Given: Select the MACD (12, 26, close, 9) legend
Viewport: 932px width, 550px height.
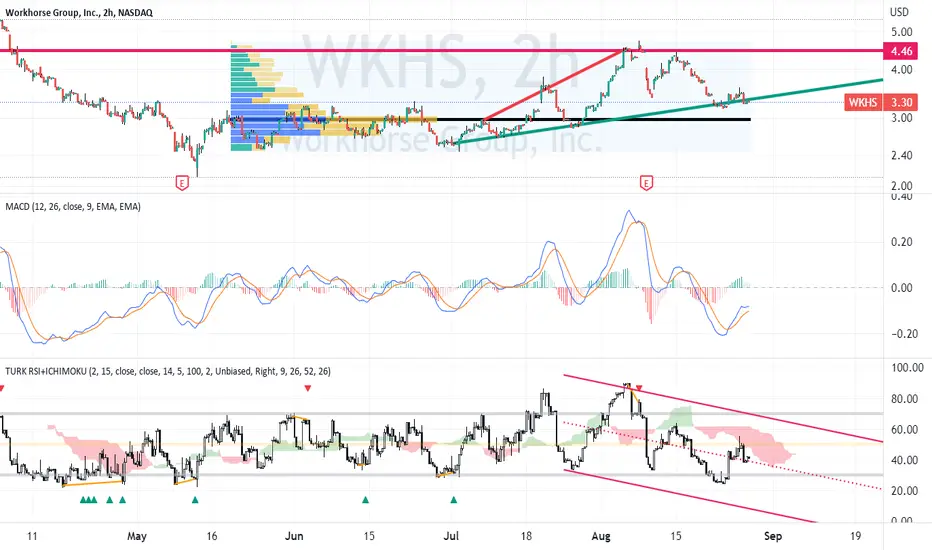Looking at the screenshot, I should [73, 207].
